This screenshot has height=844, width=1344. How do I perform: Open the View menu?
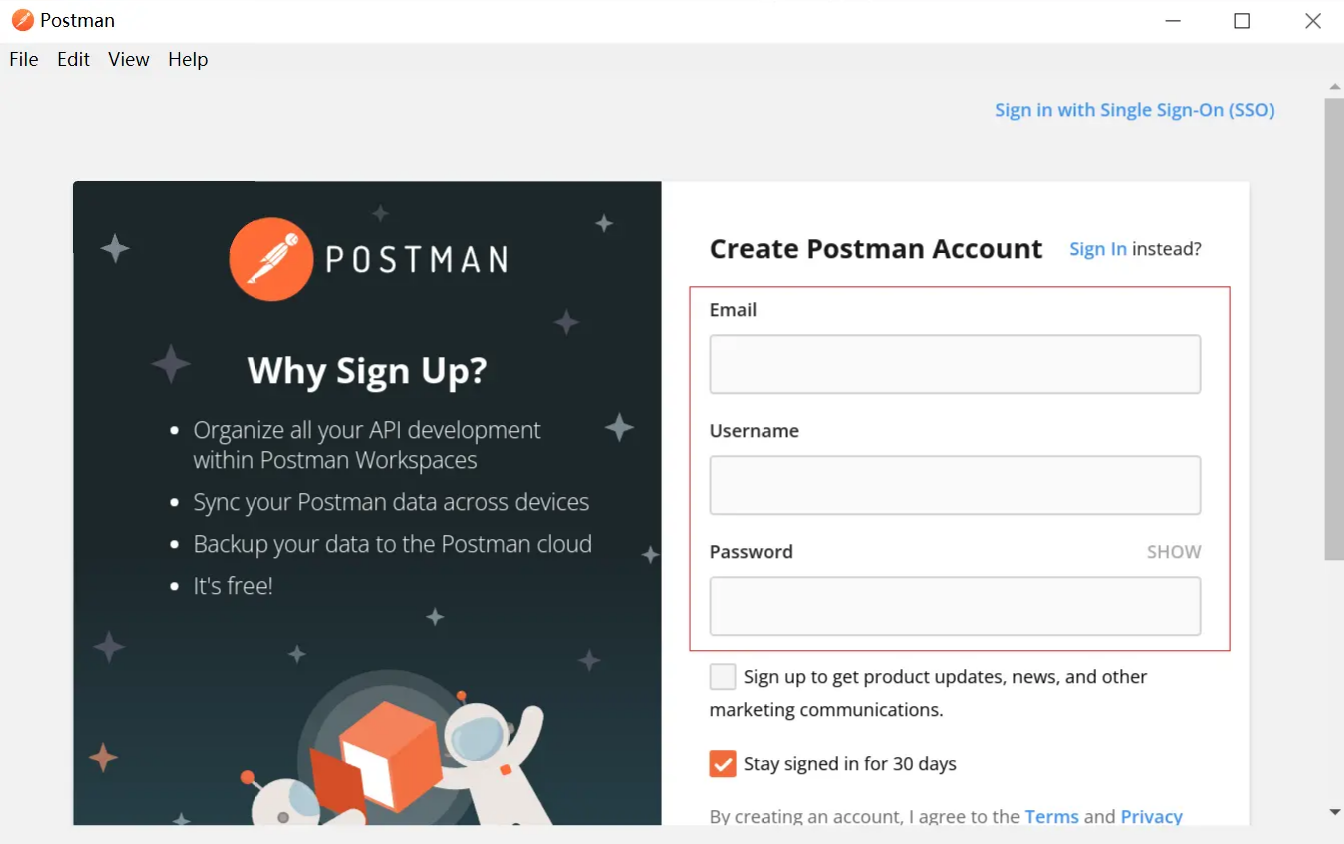(x=128, y=59)
